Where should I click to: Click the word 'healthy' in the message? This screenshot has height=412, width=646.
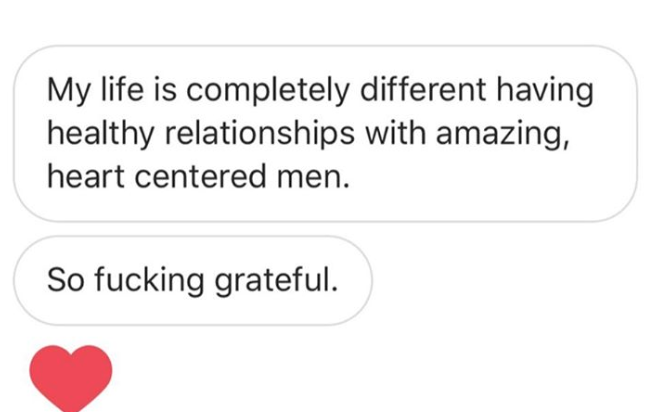(101, 135)
